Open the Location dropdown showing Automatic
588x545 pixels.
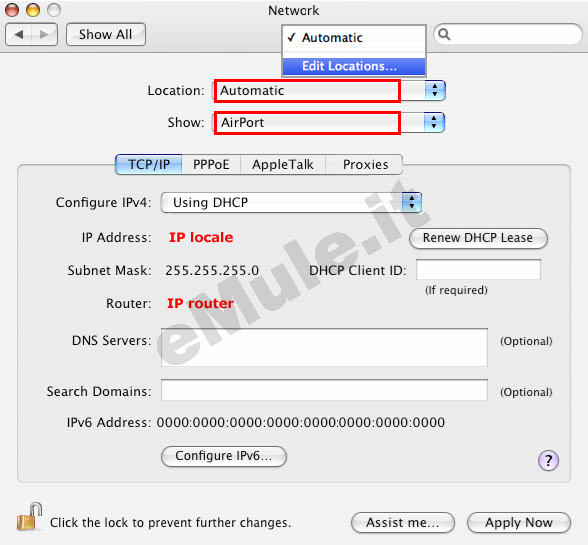tap(329, 90)
